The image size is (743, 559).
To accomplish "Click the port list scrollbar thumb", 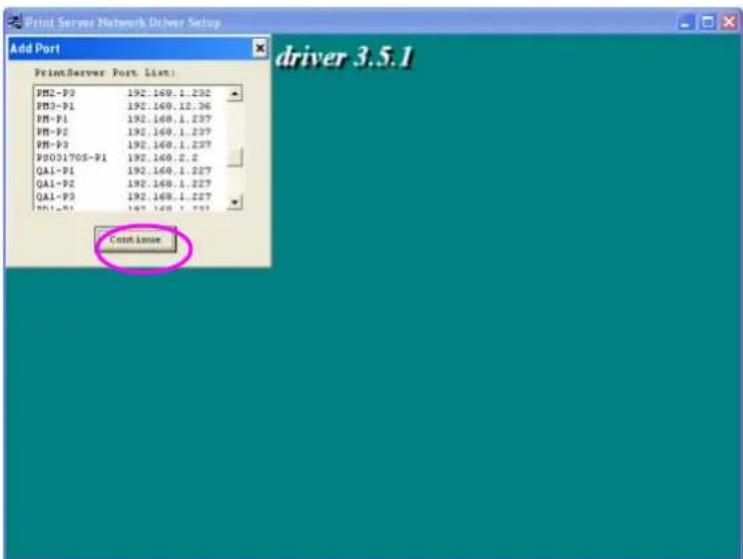I will point(235,158).
